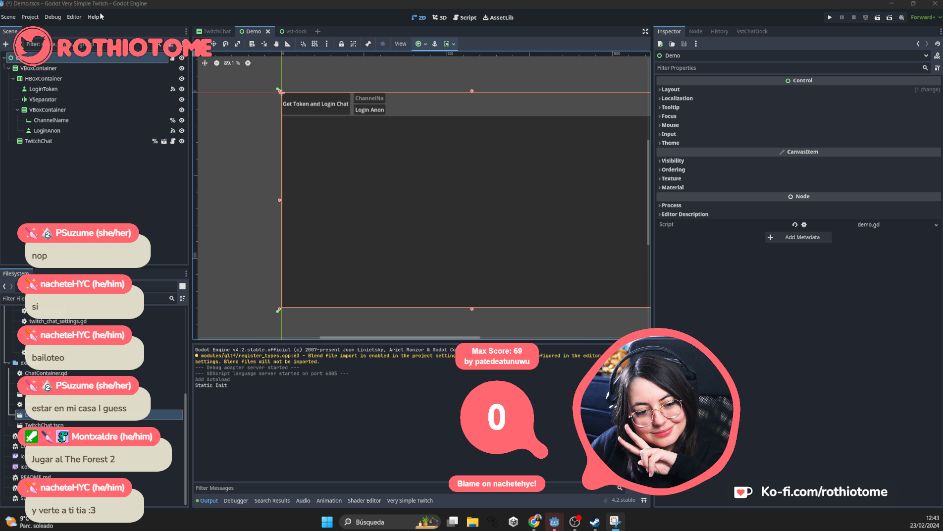Open Inspector extra options menu
The width and height of the screenshot is (943, 531).
696,44
